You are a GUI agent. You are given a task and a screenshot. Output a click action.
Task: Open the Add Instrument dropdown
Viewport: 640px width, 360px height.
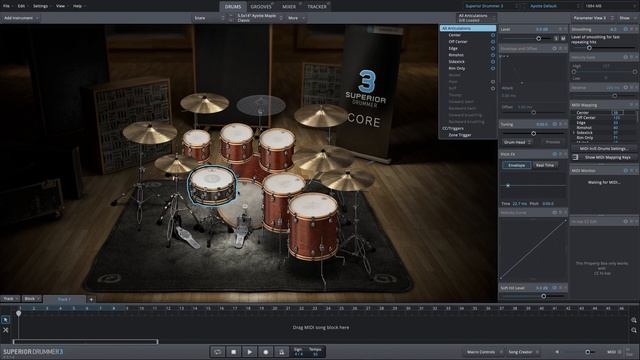pos(21,18)
